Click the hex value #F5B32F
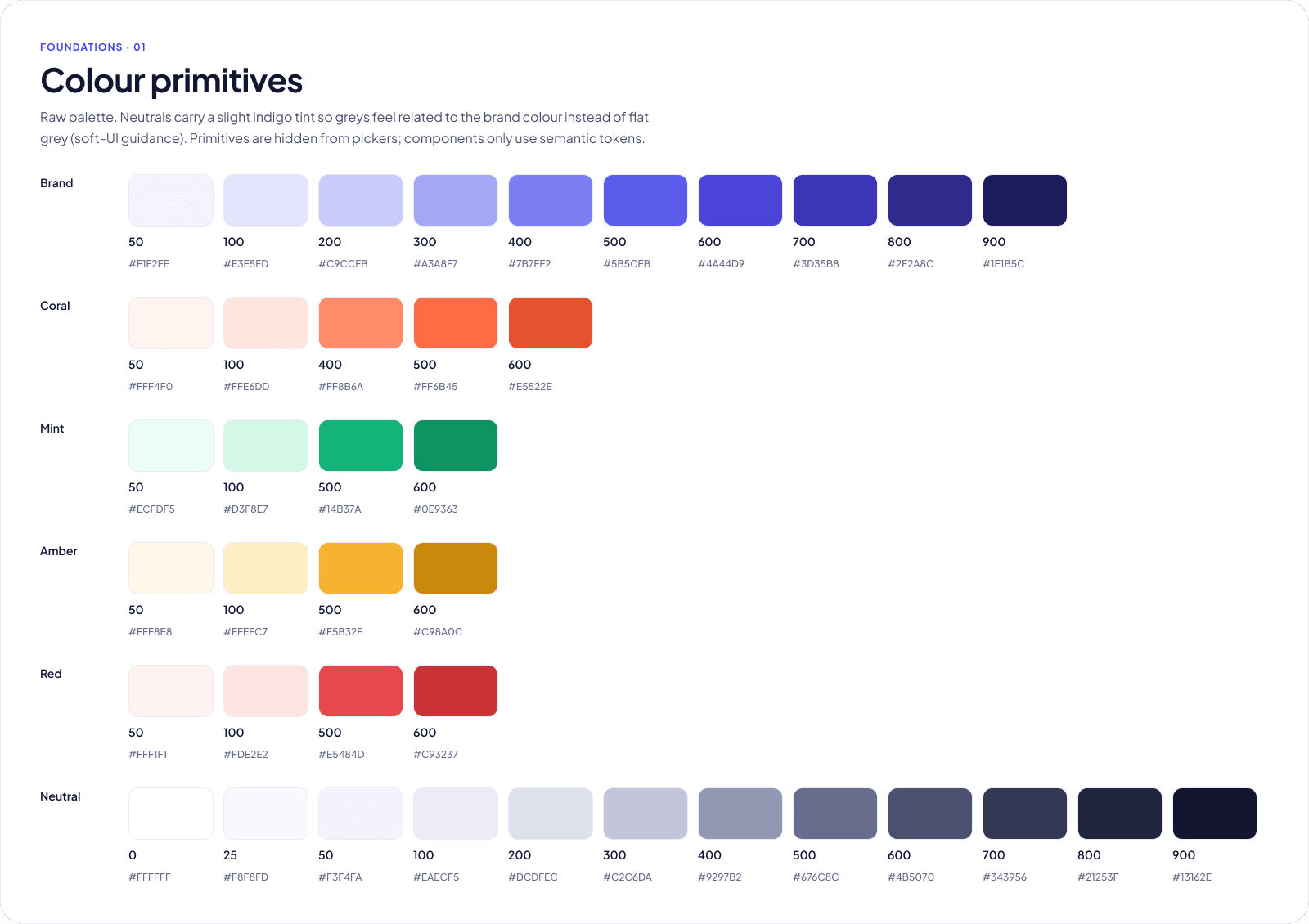The width and height of the screenshot is (1309, 924). [x=340, y=632]
